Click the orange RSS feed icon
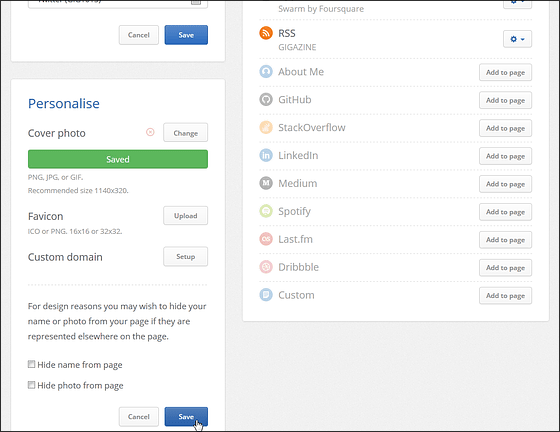Viewport: 560px width, 432px height. point(266,33)
